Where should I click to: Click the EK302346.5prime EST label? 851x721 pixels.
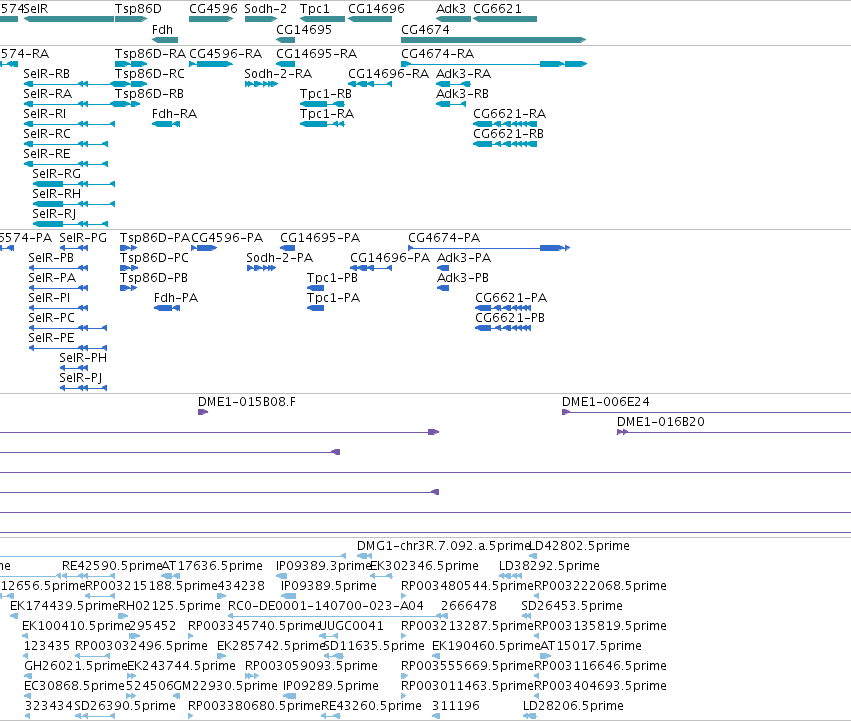pos(424,565)
